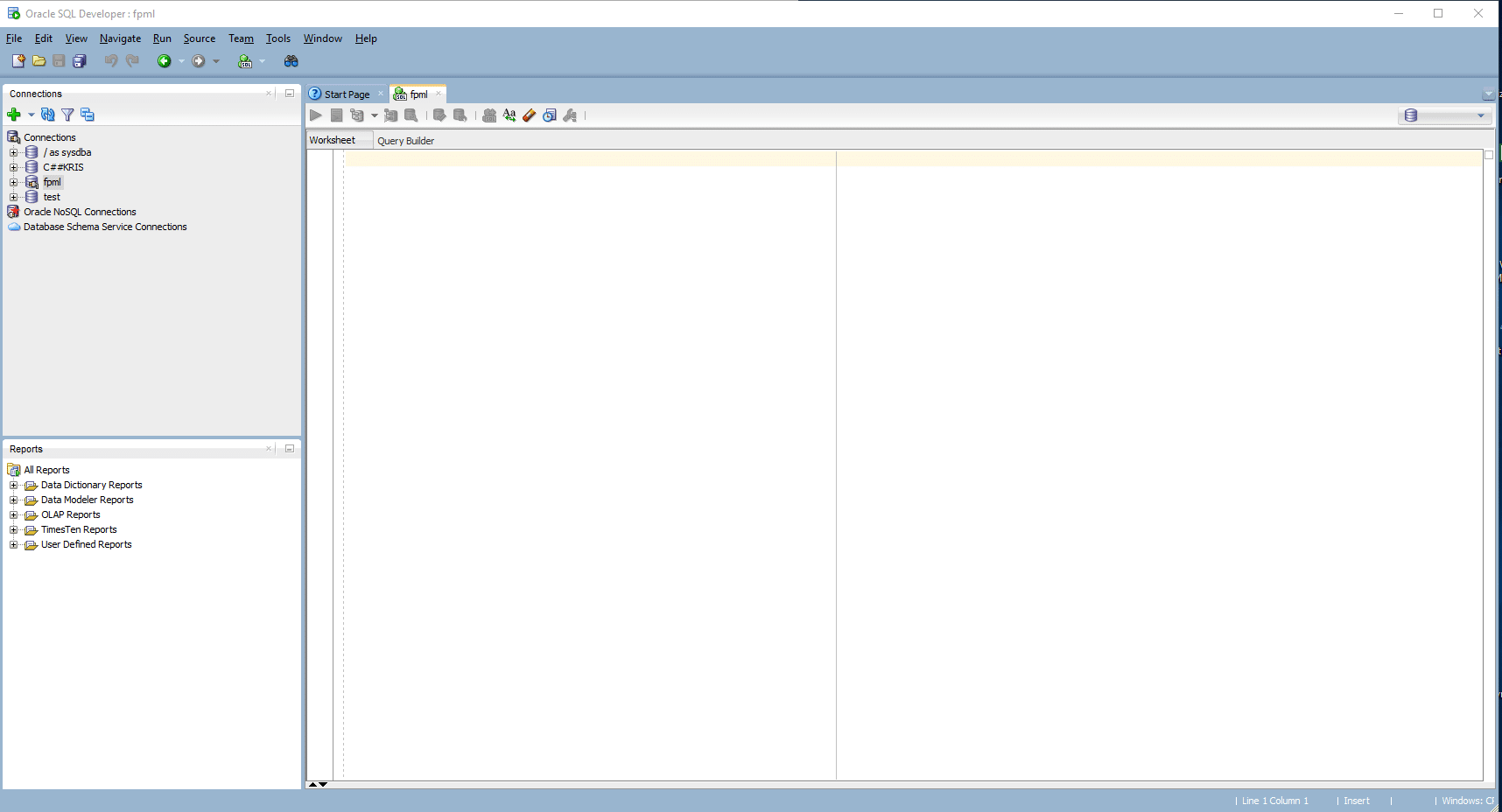Open the View menu
Viewport: 1502px width, 812px height.
click(76, 38)
